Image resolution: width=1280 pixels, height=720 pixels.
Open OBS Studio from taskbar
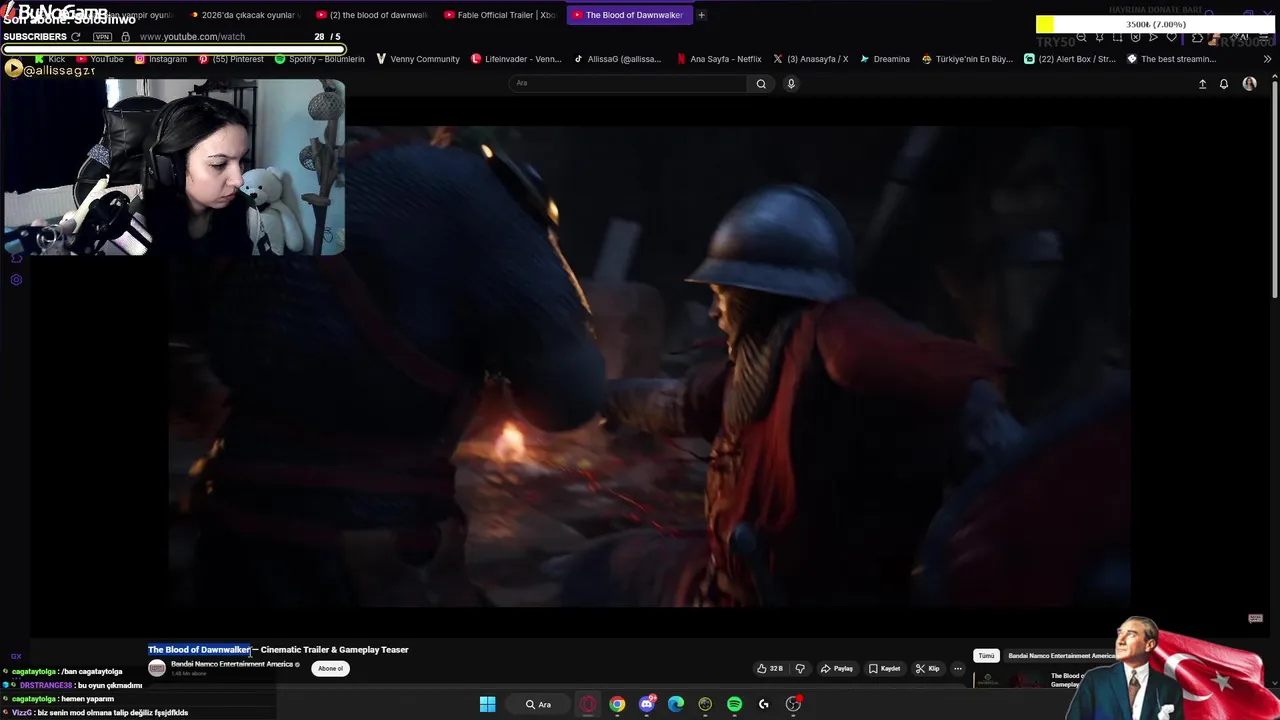[793, 704]
